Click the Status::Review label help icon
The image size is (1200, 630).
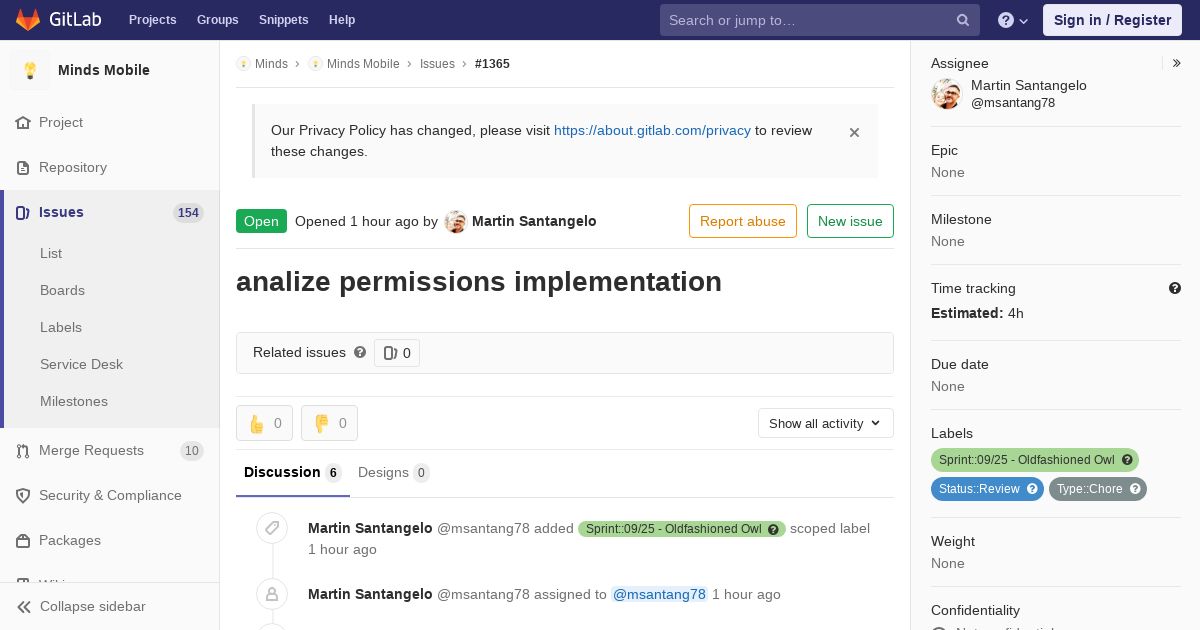tap(1033, 489)
